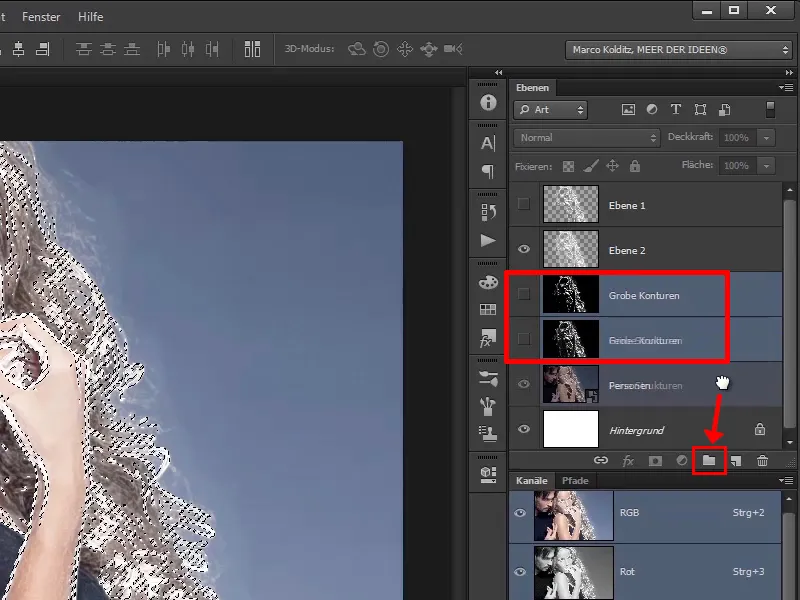Viewport: 800px width, 600px height.
Task: Click the 3D camera zoom icon
Action: click(453, 49)
